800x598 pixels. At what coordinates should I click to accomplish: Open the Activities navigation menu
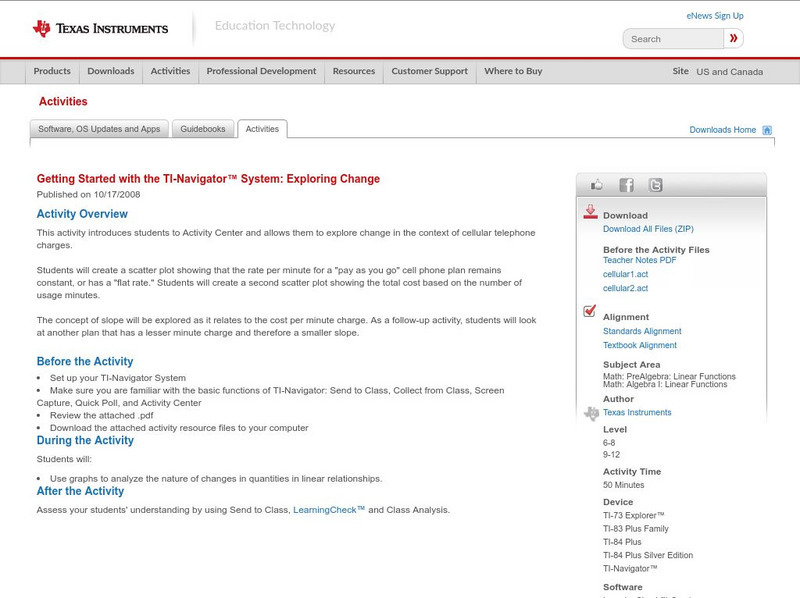pos(170,71)
